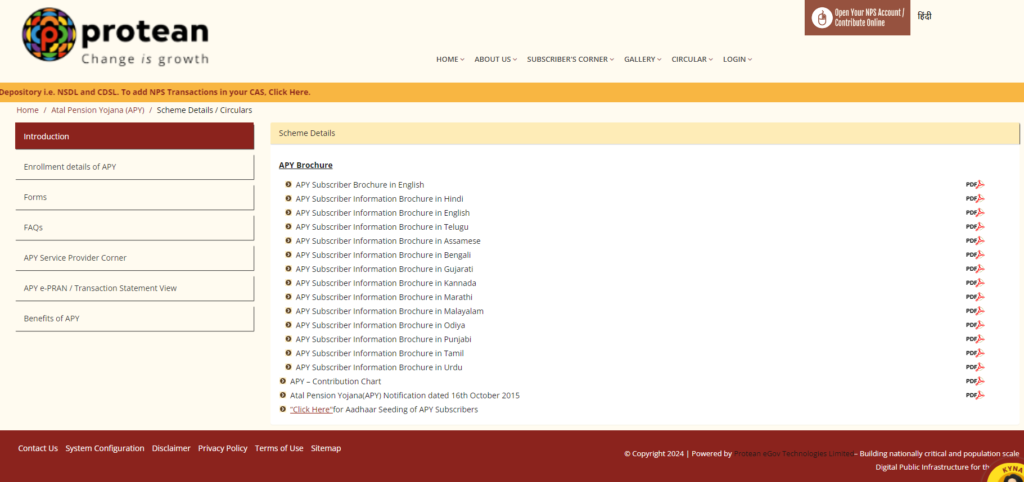Open Enrollment details of APY
The image size is (1024, 482).
click(x=135, y=167)
